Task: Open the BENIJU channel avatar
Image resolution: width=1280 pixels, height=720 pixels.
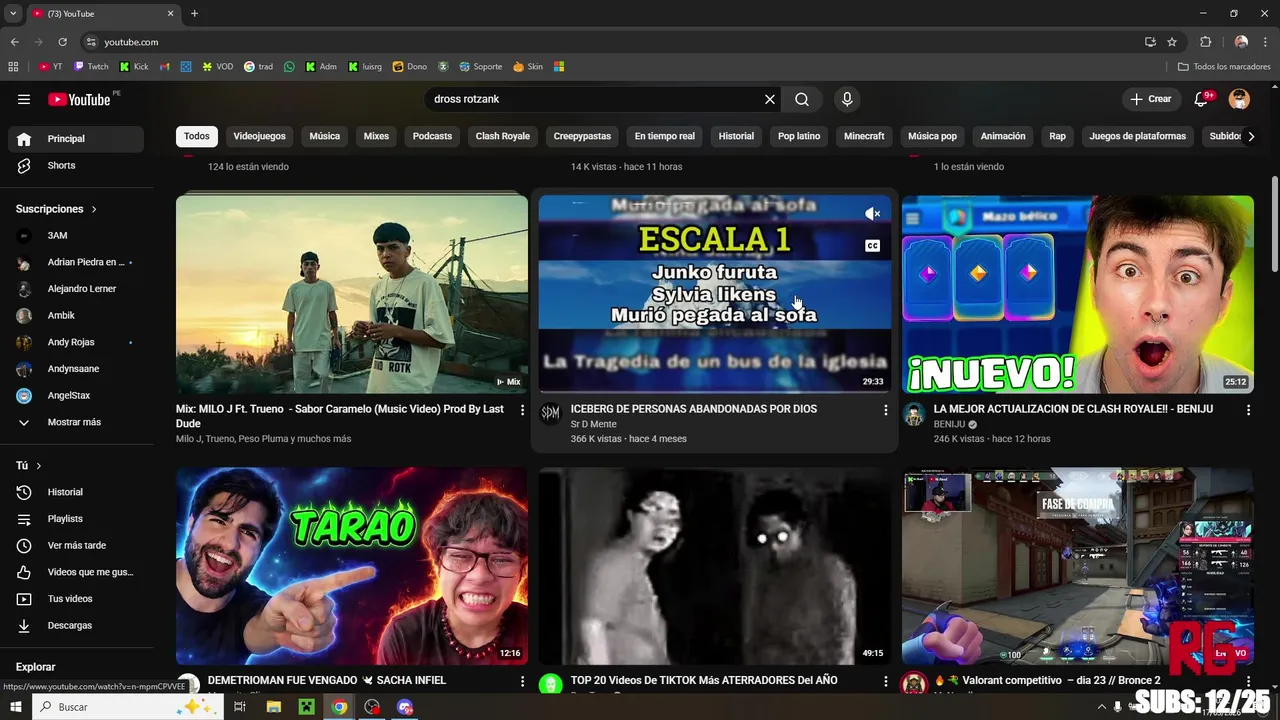Action: [x=914, y=414]
